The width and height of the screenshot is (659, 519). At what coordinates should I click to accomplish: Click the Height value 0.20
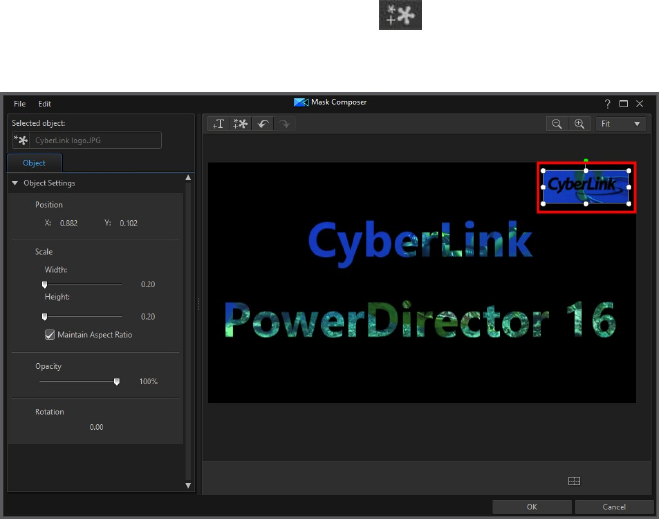(148, 316)
